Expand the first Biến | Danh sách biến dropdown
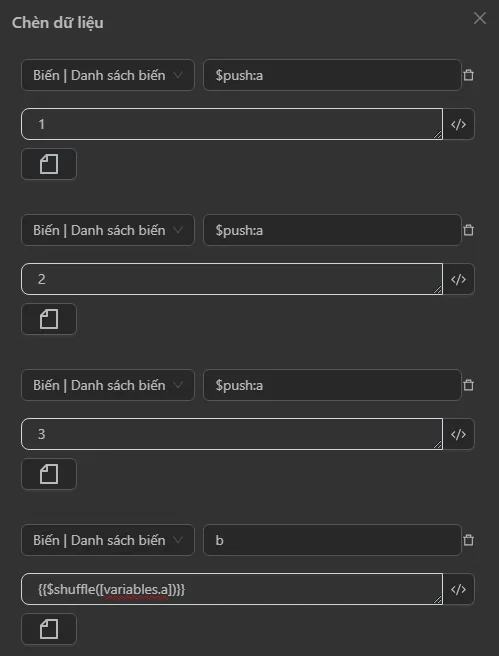This screenshot has width=499, height=656. pos(108,75)
